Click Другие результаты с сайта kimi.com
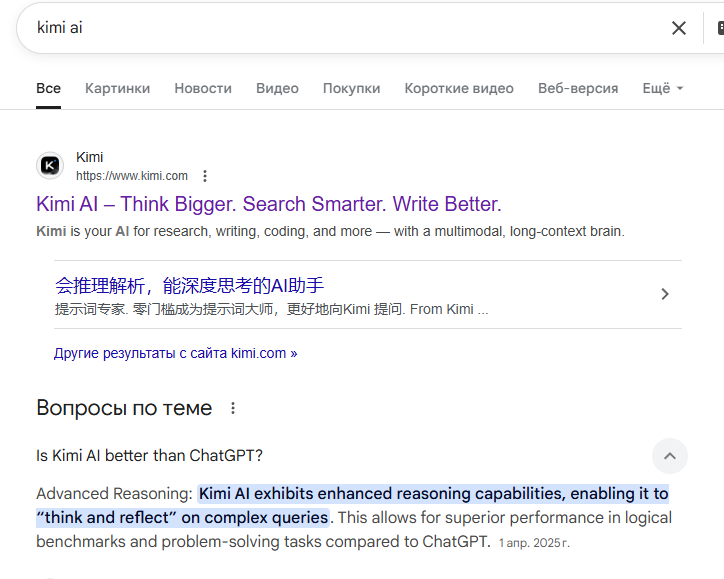This screenshot has width=724, height=579. point(175,353)
